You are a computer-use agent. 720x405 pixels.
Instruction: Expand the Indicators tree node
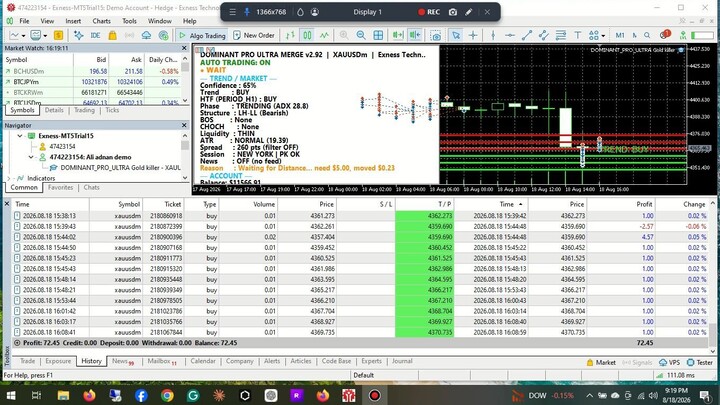9,178
